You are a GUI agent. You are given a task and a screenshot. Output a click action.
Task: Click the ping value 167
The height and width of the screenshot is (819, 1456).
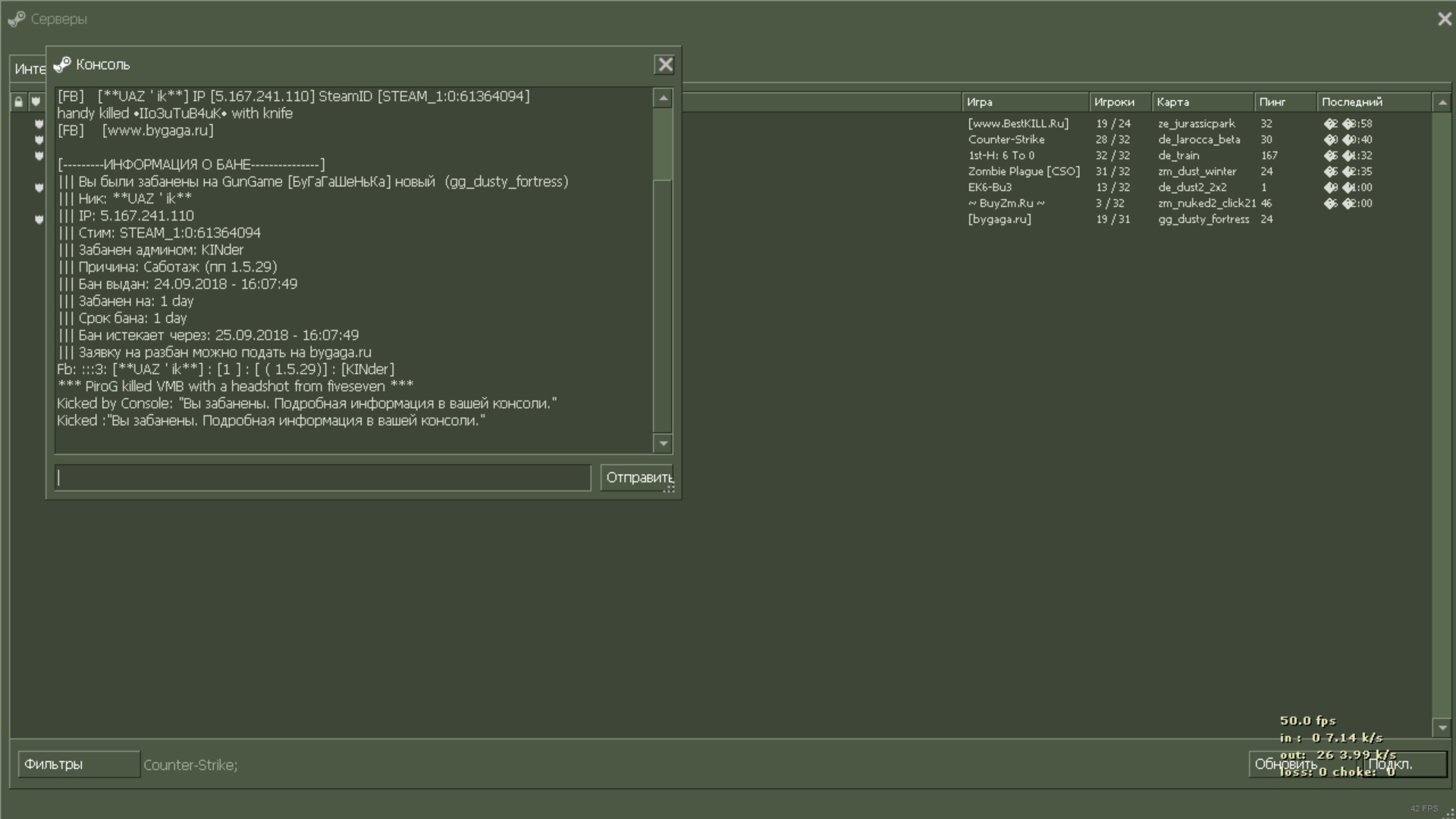pos(1269,155)
